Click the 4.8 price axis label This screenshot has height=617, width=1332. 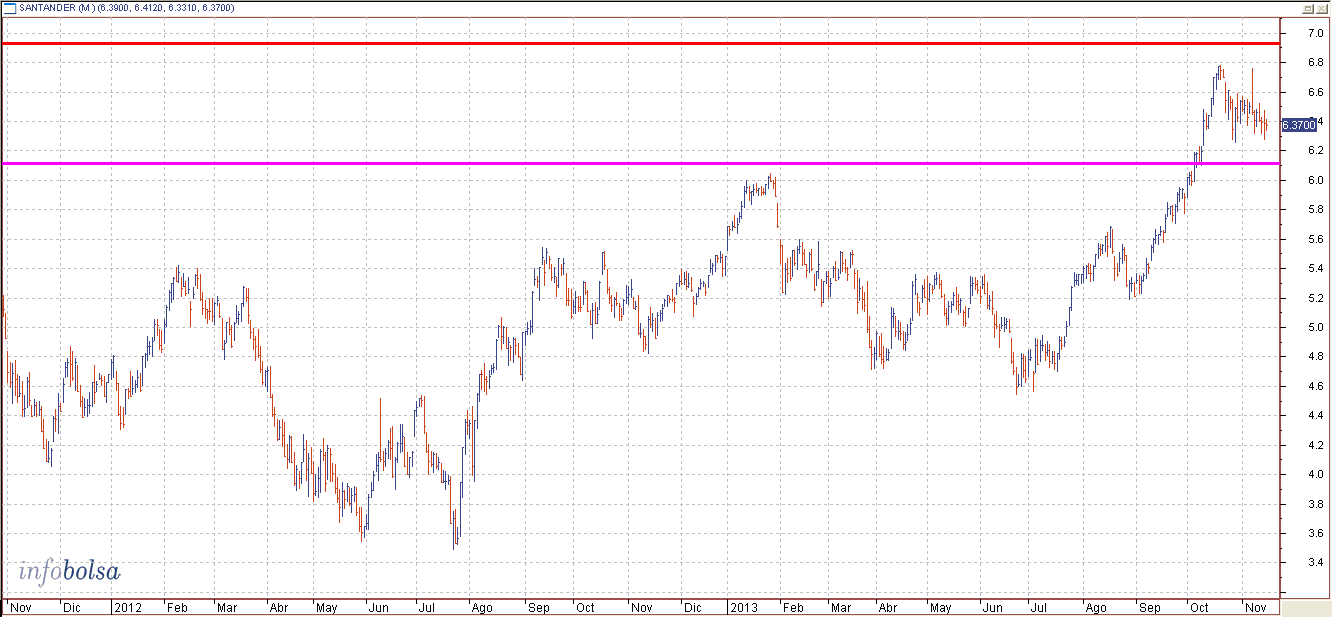[1316, 356]
